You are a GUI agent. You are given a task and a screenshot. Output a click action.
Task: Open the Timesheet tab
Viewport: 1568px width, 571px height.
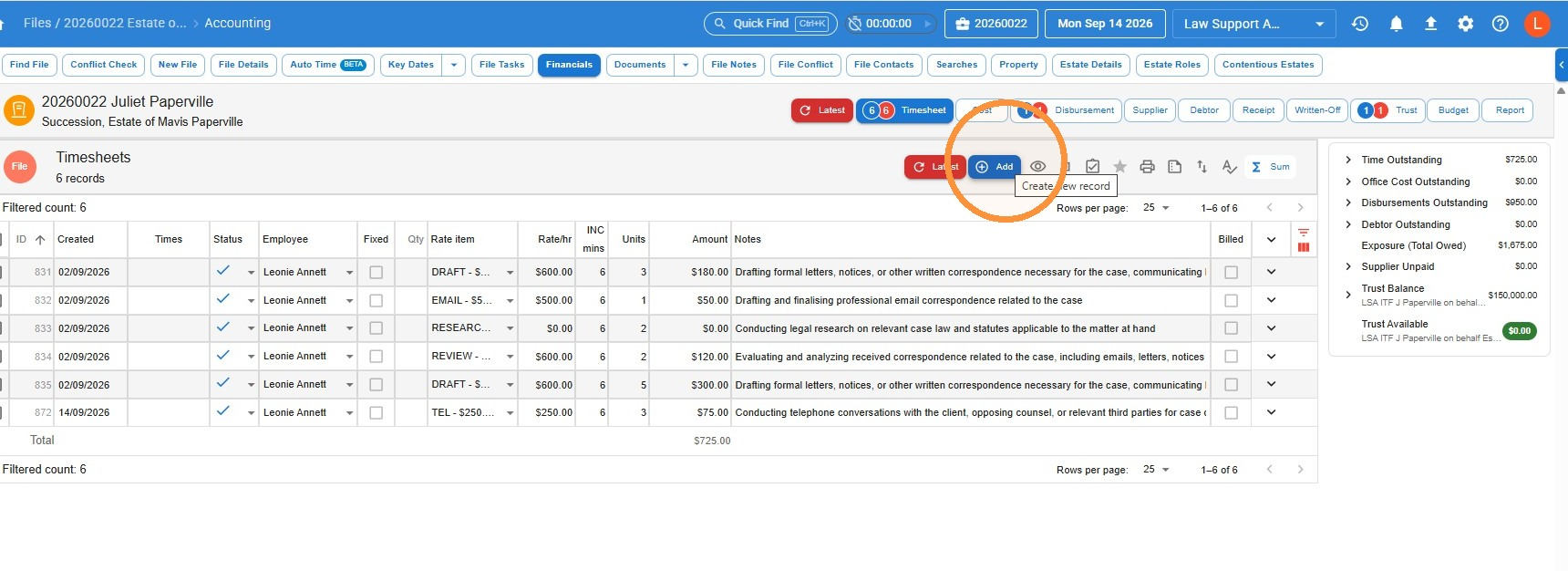pyautogui.click(x=904, y=110)
